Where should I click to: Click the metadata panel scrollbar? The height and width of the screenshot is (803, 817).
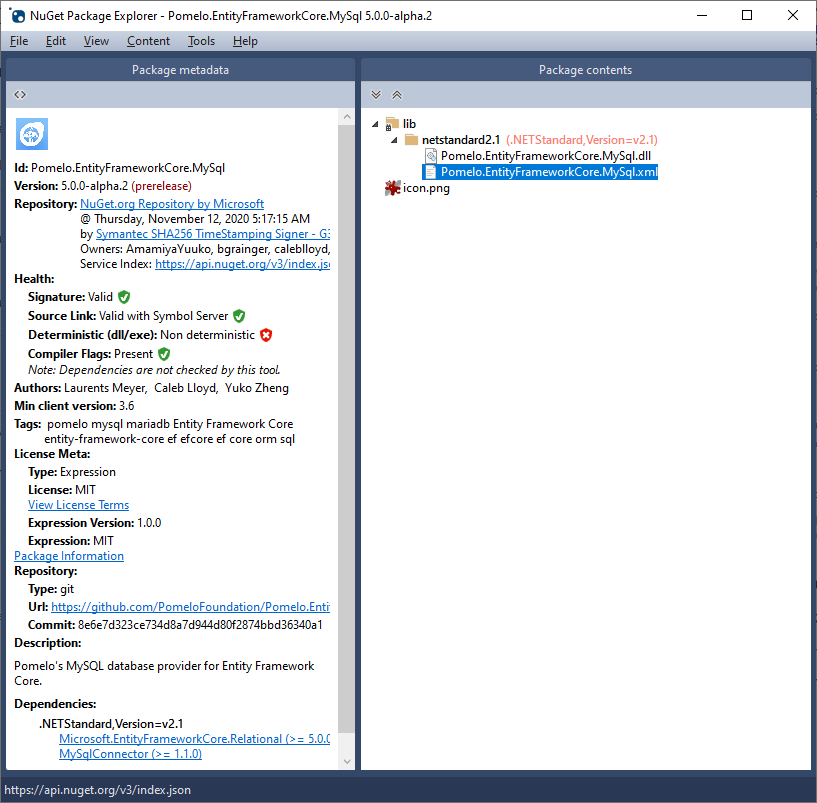click(x=347, y=430)
